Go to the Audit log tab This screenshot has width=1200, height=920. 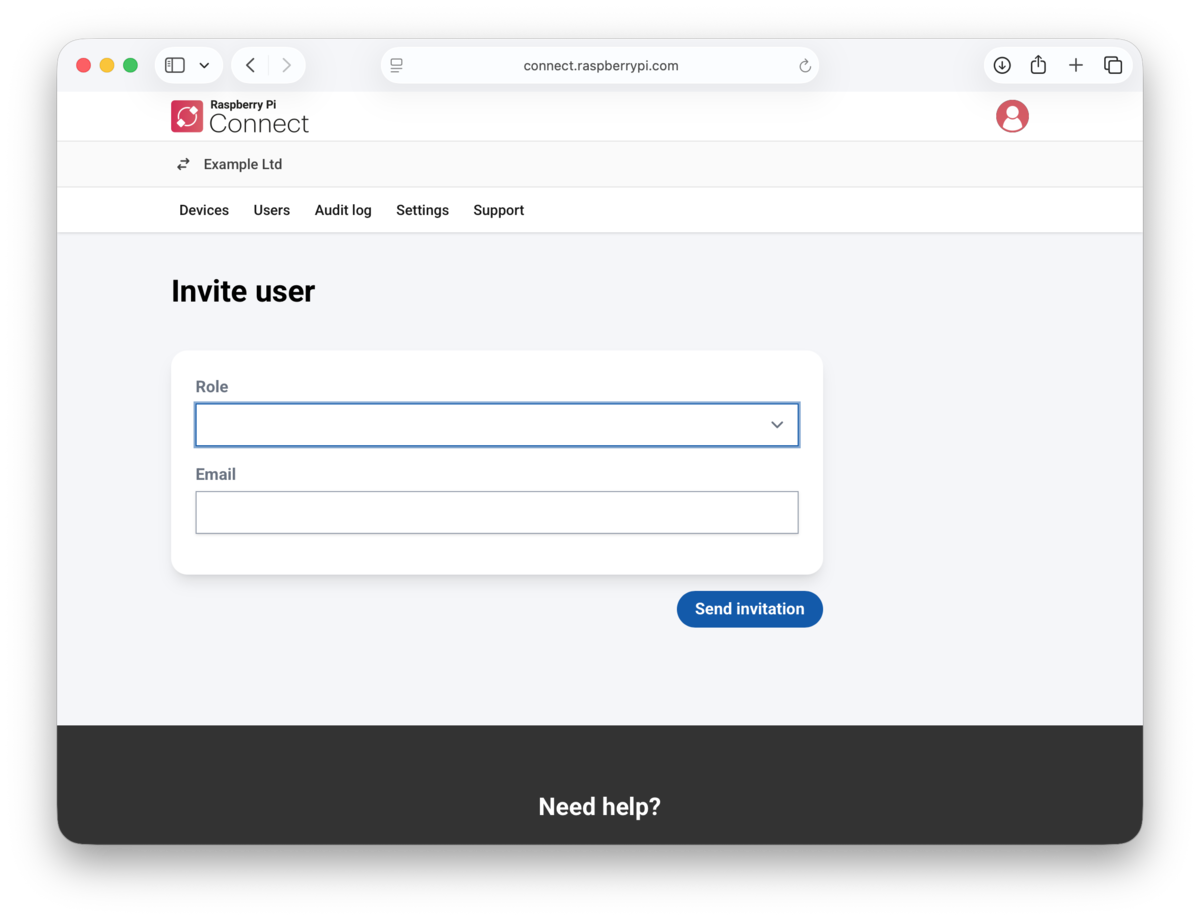[x=343, y=210]
